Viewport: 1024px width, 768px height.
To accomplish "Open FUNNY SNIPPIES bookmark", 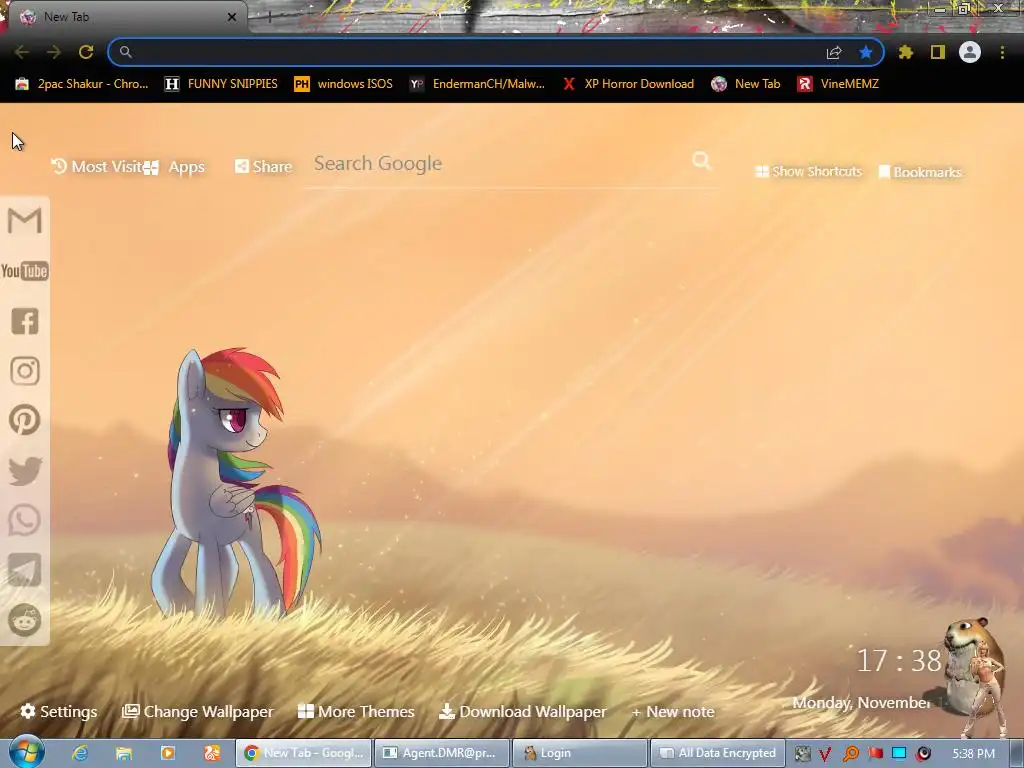I will pyautogui.click(x=221, y=84).
